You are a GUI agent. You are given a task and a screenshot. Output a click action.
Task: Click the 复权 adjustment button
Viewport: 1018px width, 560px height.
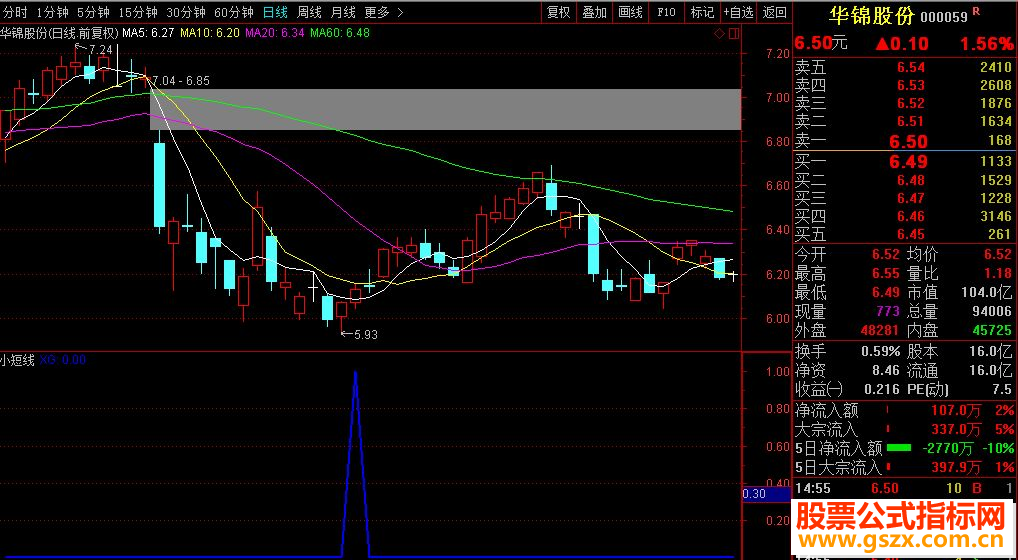558,12
